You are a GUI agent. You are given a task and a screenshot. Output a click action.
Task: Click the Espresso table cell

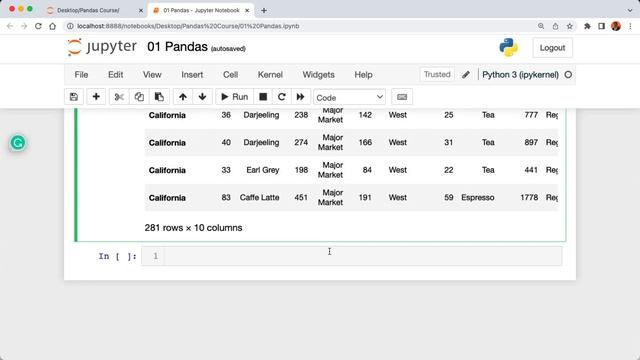[x=478, y=198]
